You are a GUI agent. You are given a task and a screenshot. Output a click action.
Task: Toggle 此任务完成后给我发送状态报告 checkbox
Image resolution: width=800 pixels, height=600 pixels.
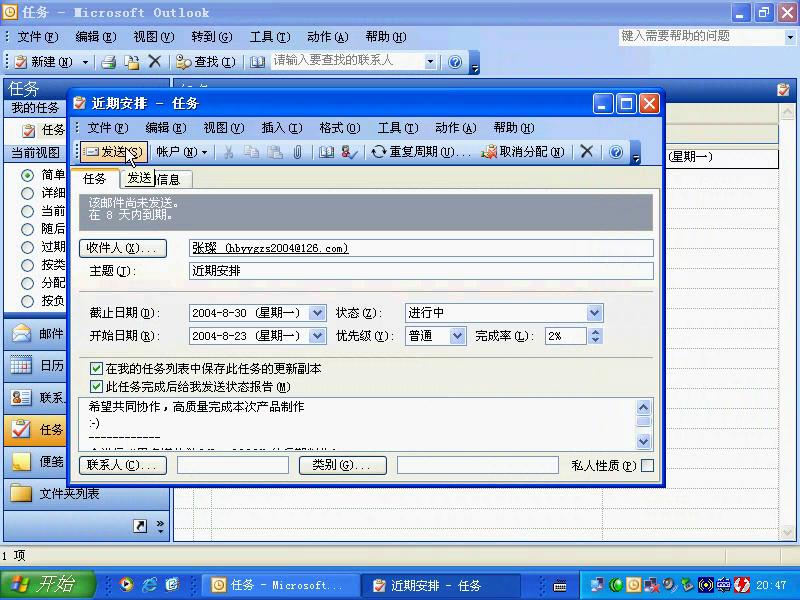point(96,386)
